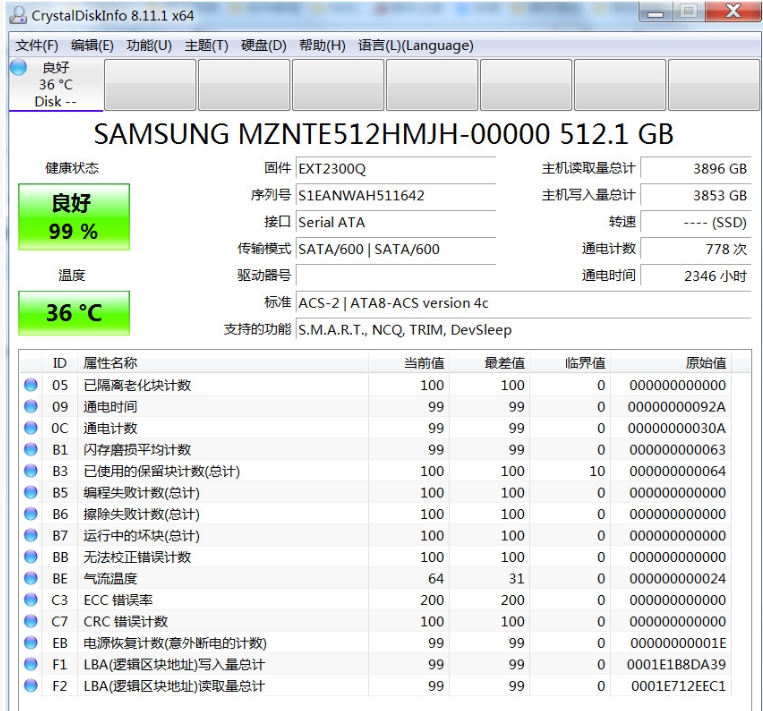Click the rotation rate ---- (SSD) value

coord(696,222)
